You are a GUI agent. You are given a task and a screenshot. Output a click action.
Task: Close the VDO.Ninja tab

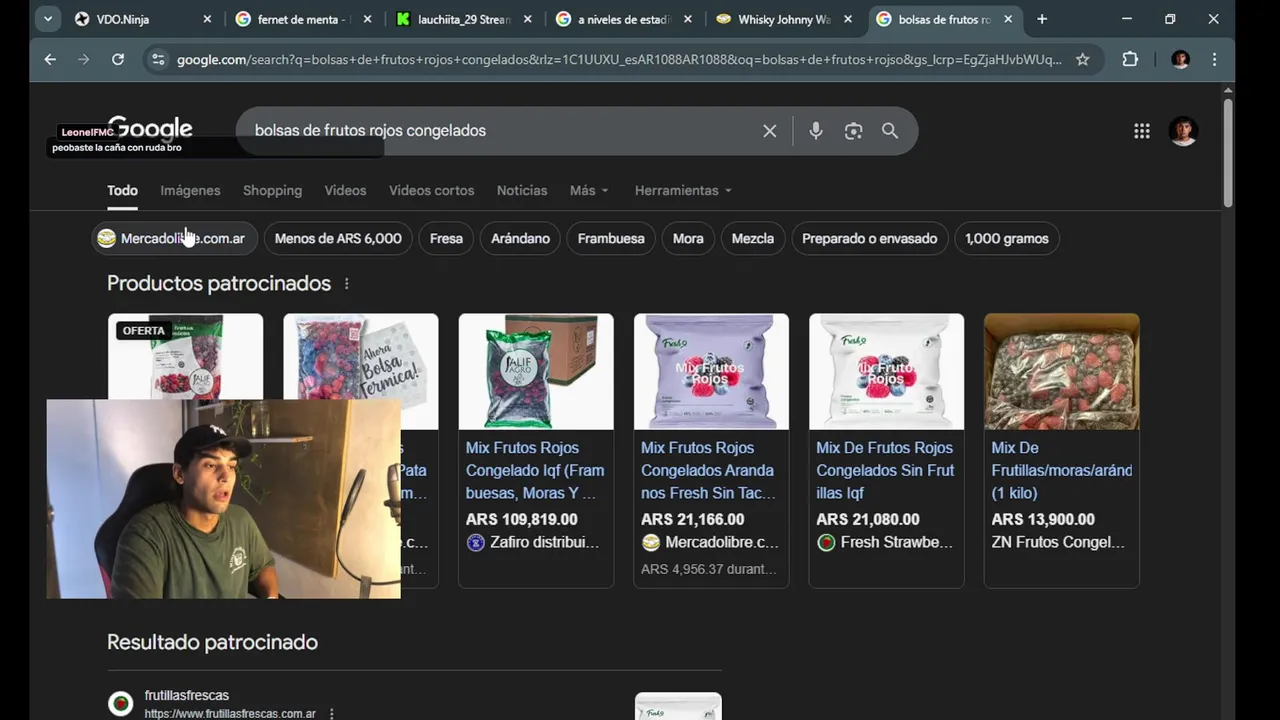click(x=207, y=19)
